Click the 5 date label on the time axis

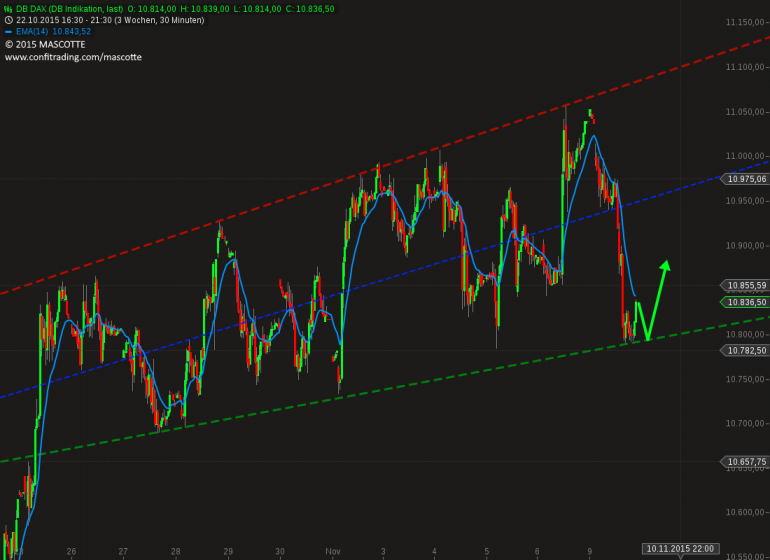[487, 551]
